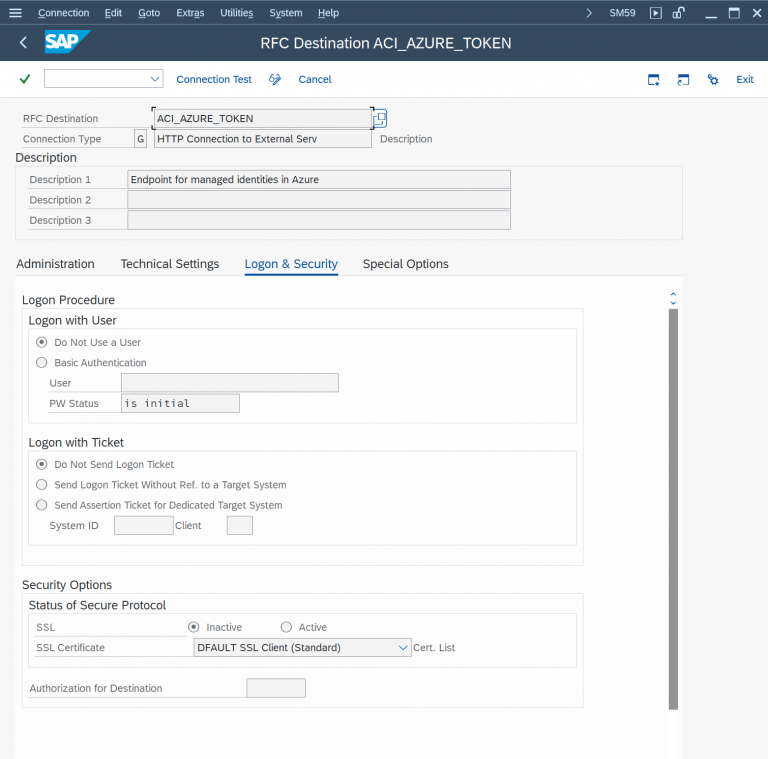
Task: Open the Cert. List link
Action: tap(434, 647)
